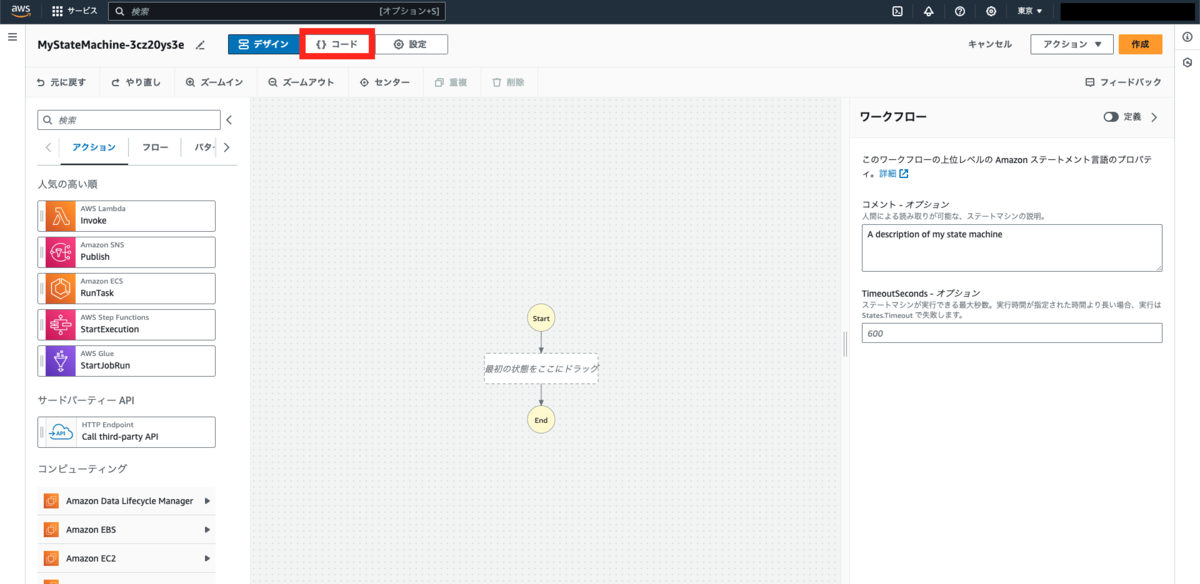Select the Amazon SNS Publish action
This screenshot has height=584, width=1200.
126,252
